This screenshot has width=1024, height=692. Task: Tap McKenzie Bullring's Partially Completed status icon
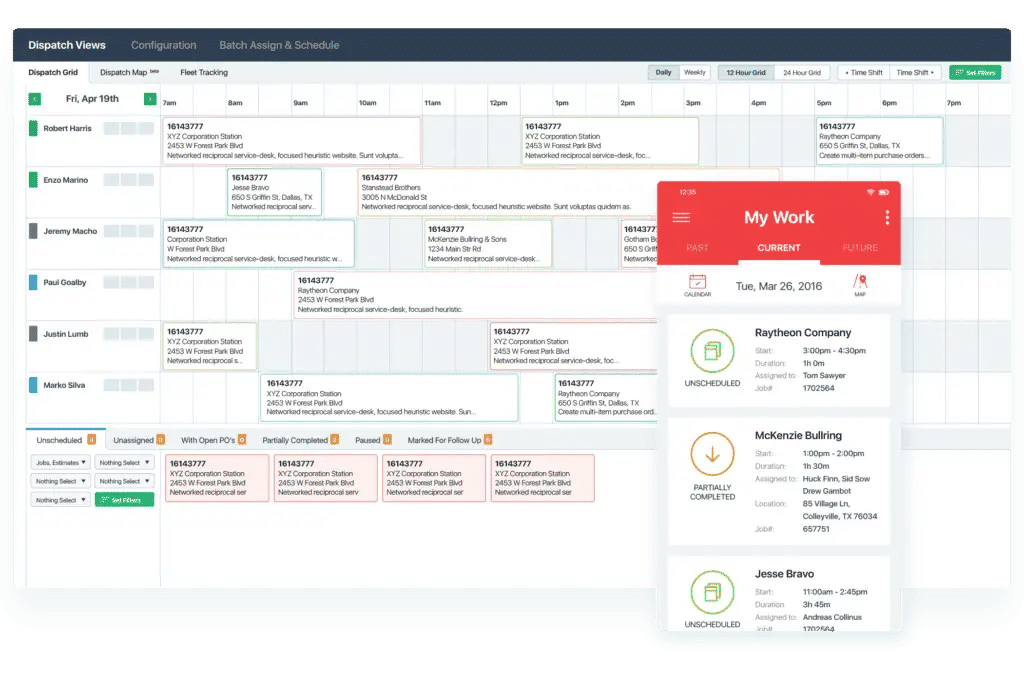[x=712, y=454]
